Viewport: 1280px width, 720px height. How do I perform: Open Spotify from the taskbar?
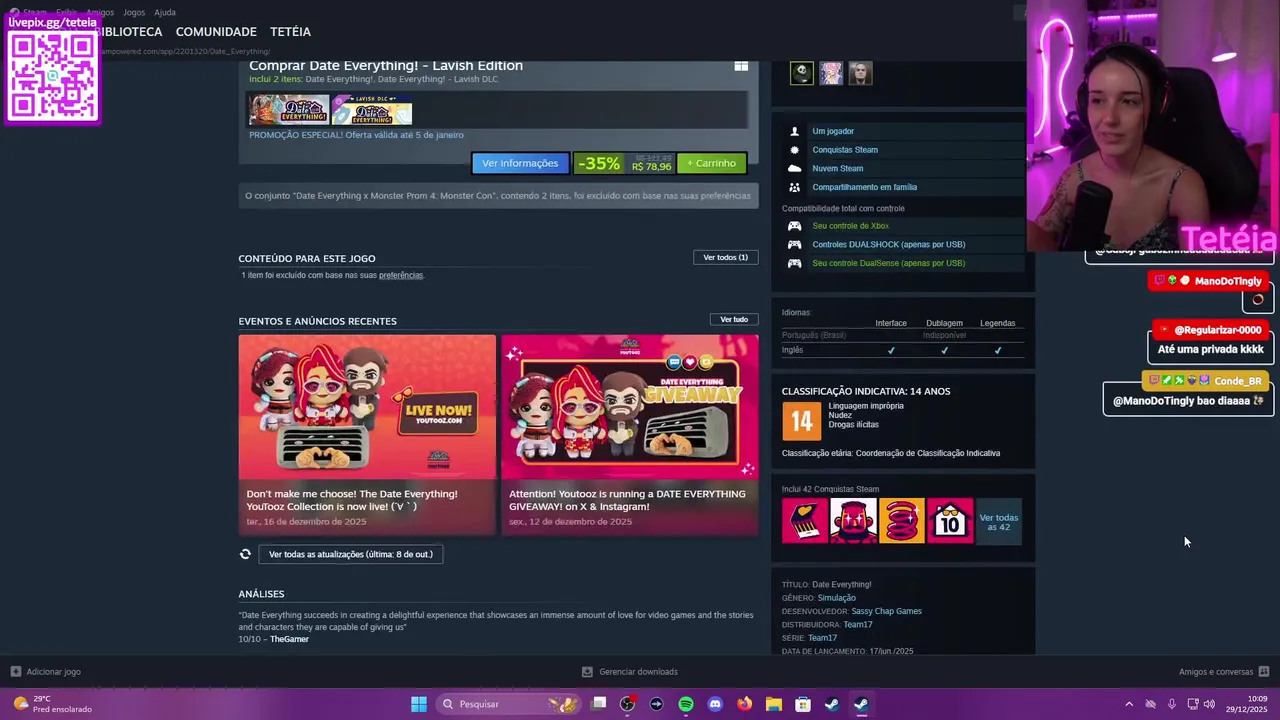(686, 704)
